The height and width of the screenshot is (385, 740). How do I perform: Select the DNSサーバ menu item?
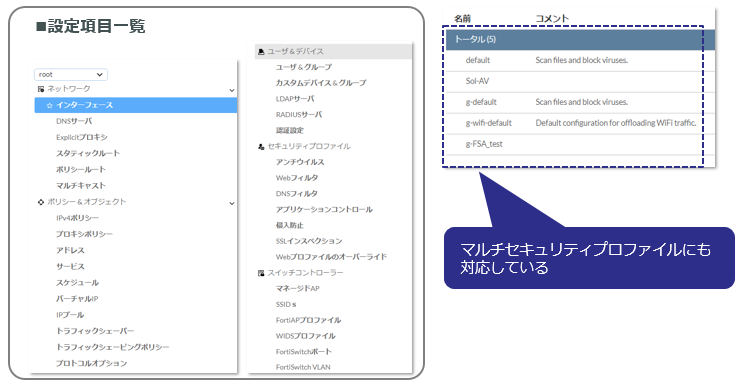tap(74, 121)
